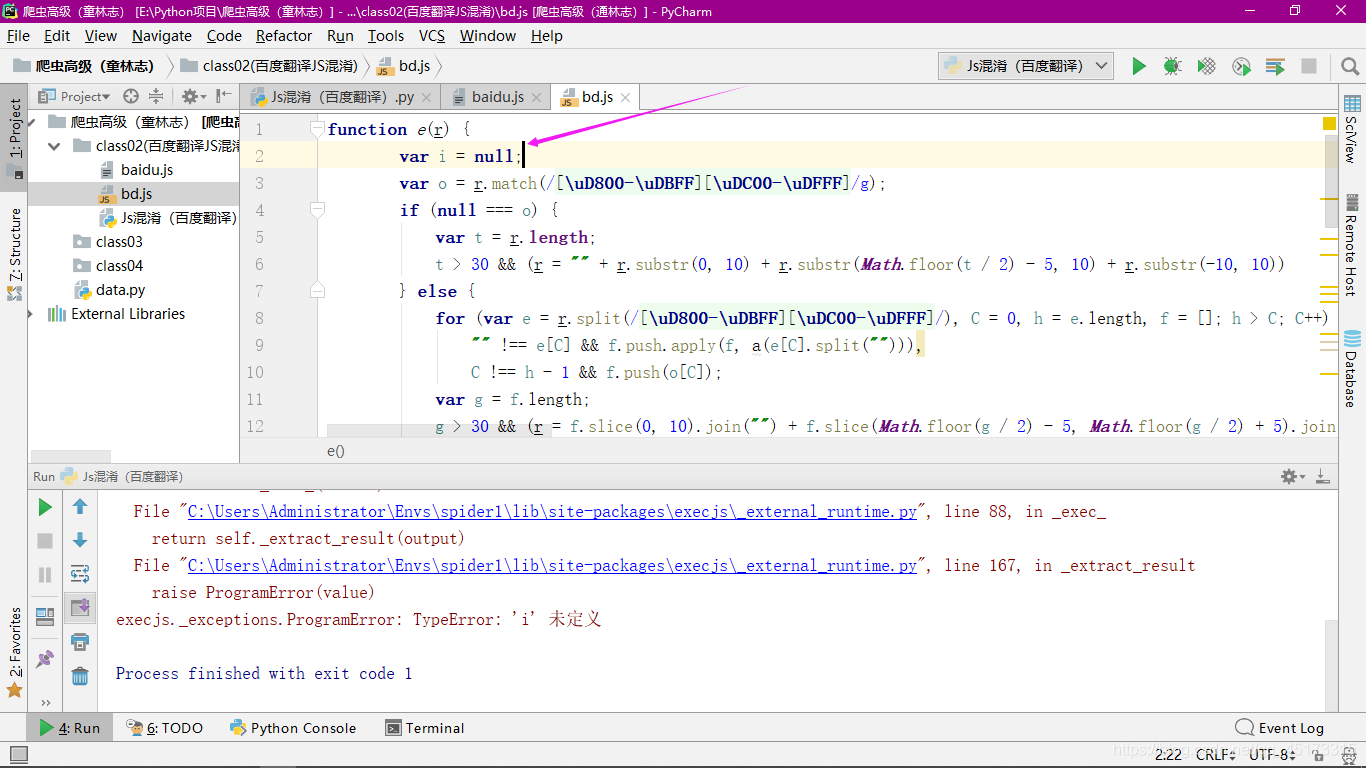Image resolution: width=1366 pixels, height=768 pixels.
Task: Close the Js混淆（百度翻译）.py tab
Action: (x=426, y=97)
